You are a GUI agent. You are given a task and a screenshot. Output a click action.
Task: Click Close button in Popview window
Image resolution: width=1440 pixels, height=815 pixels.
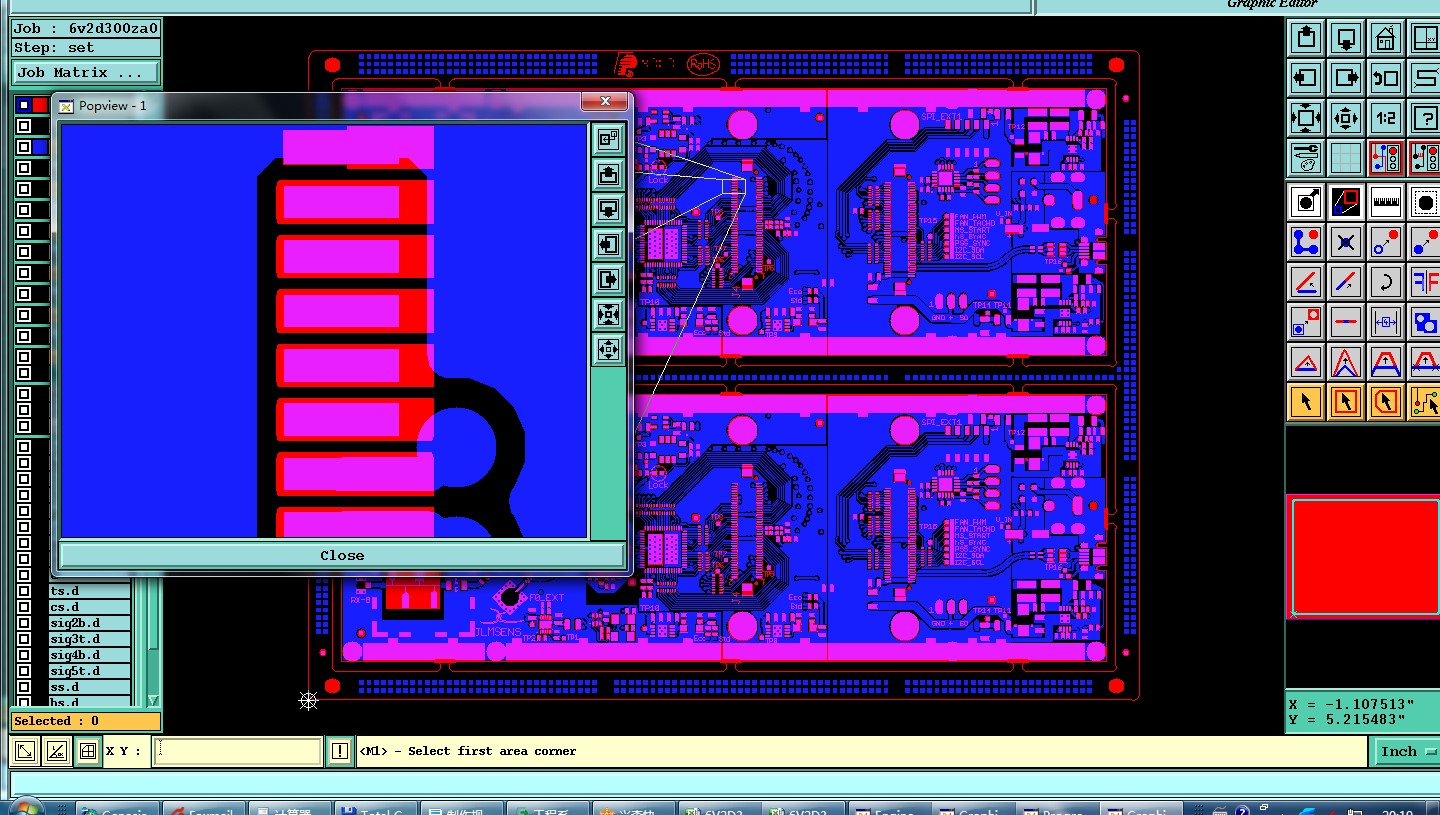[x=341, y=555]
